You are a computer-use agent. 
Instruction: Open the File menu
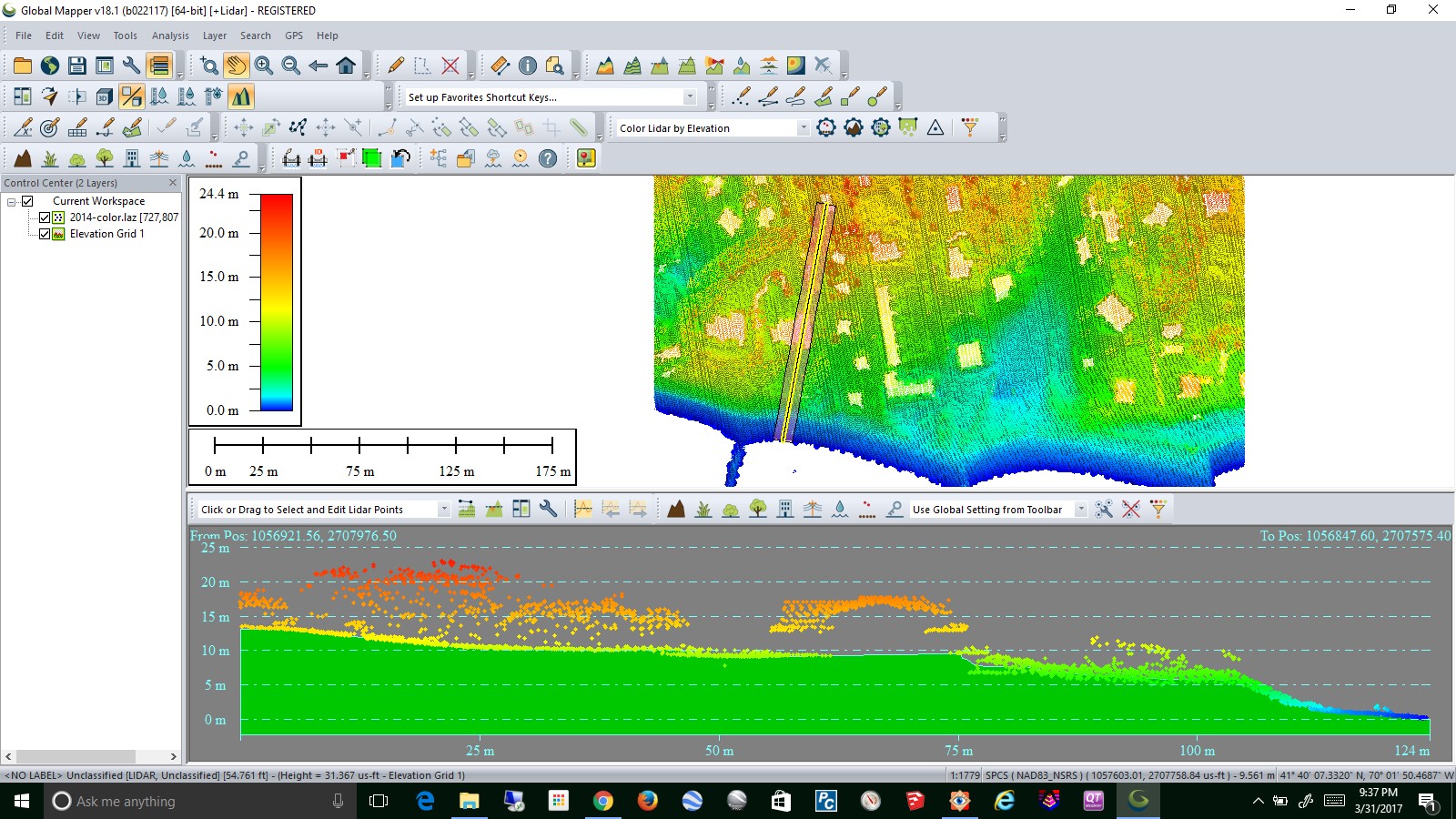(x=24, y=35)
